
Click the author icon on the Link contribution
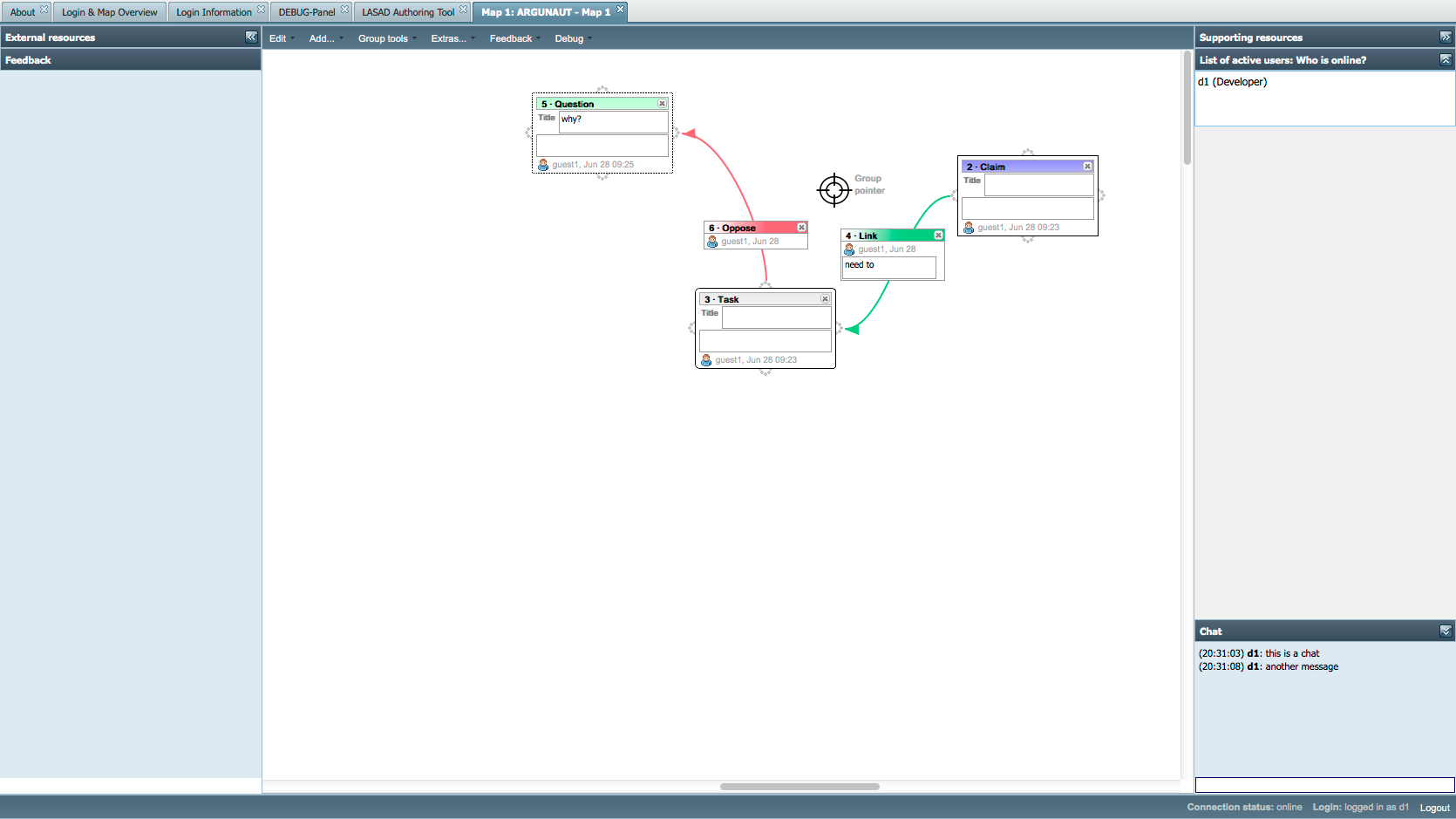[x=848, y=249]
